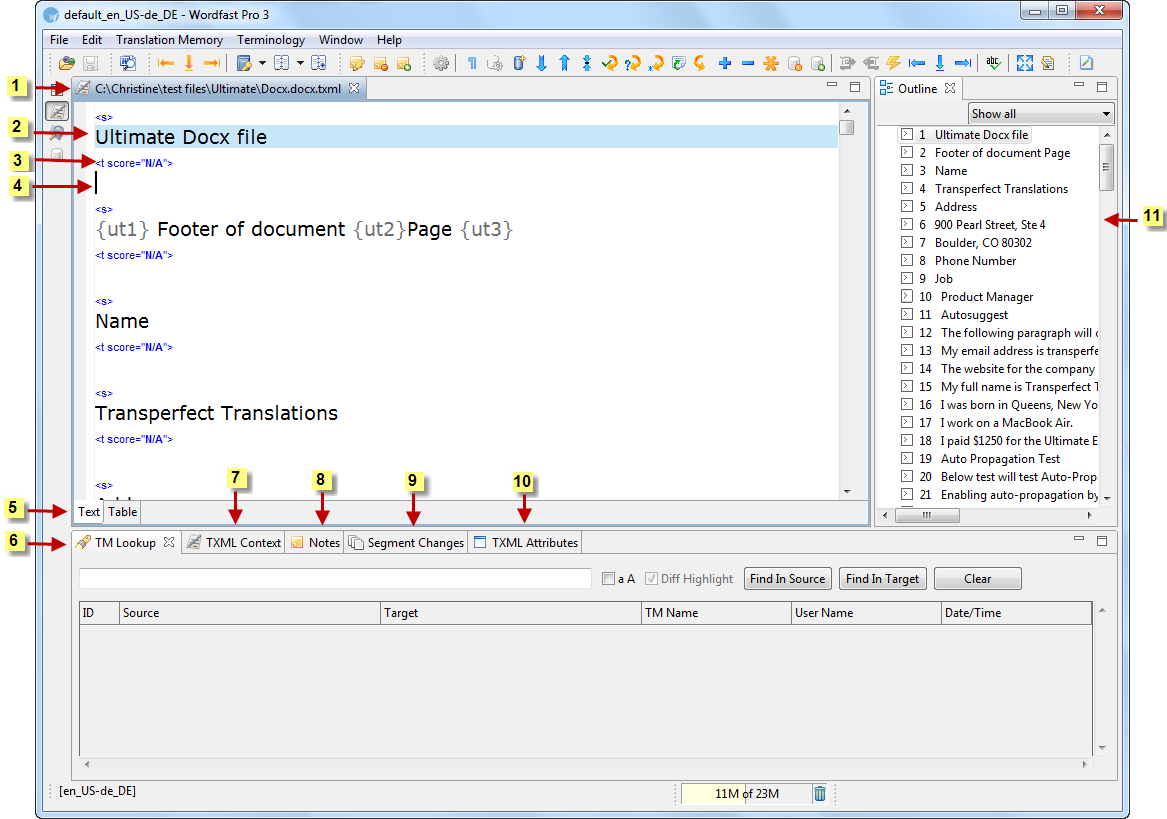
Task: Click the blue up arrow toolbar icon
Action: (564, 63)
